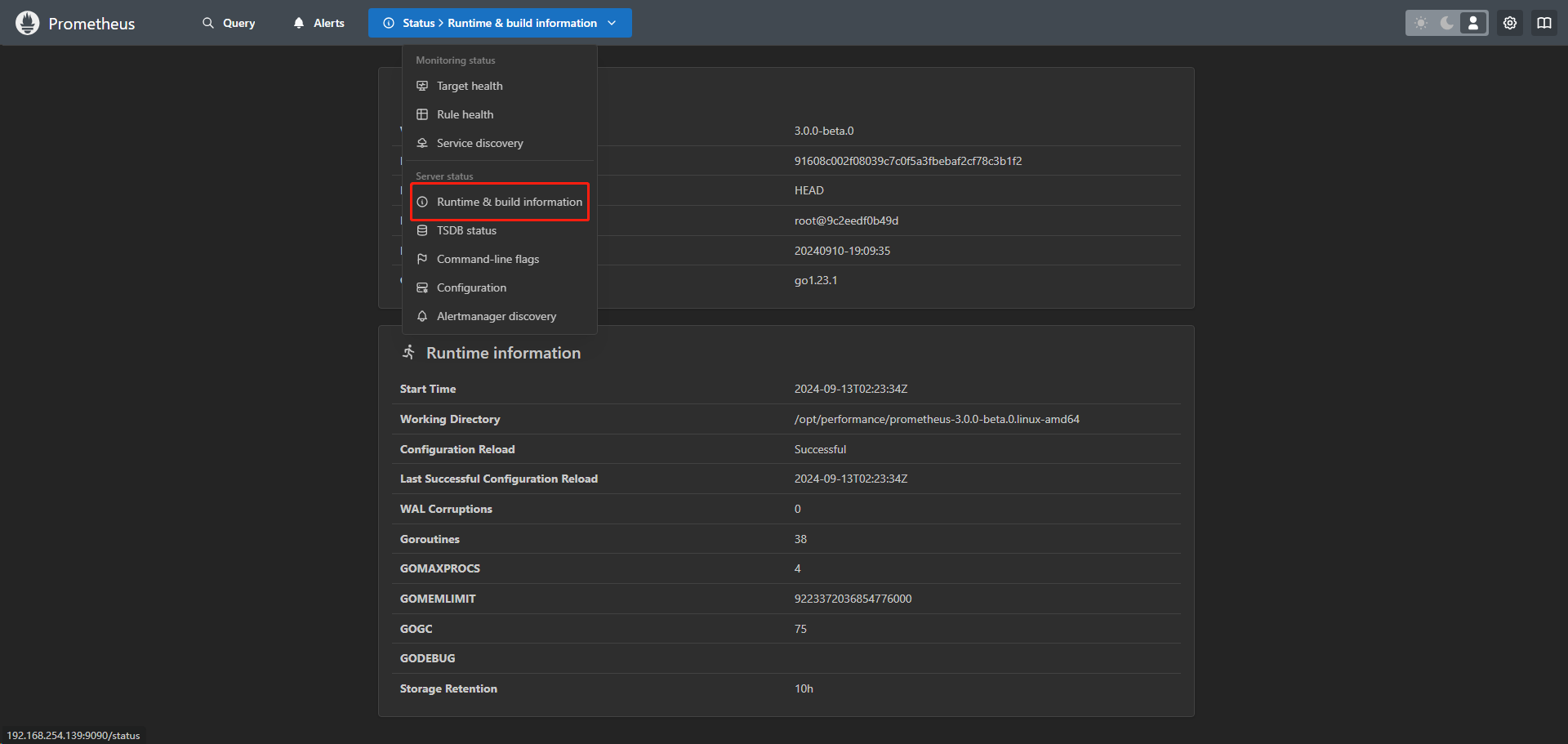Click build user root@9c2eedf0b49d
The width and height of the screenshot is (1568, 744).
[846, 221]
